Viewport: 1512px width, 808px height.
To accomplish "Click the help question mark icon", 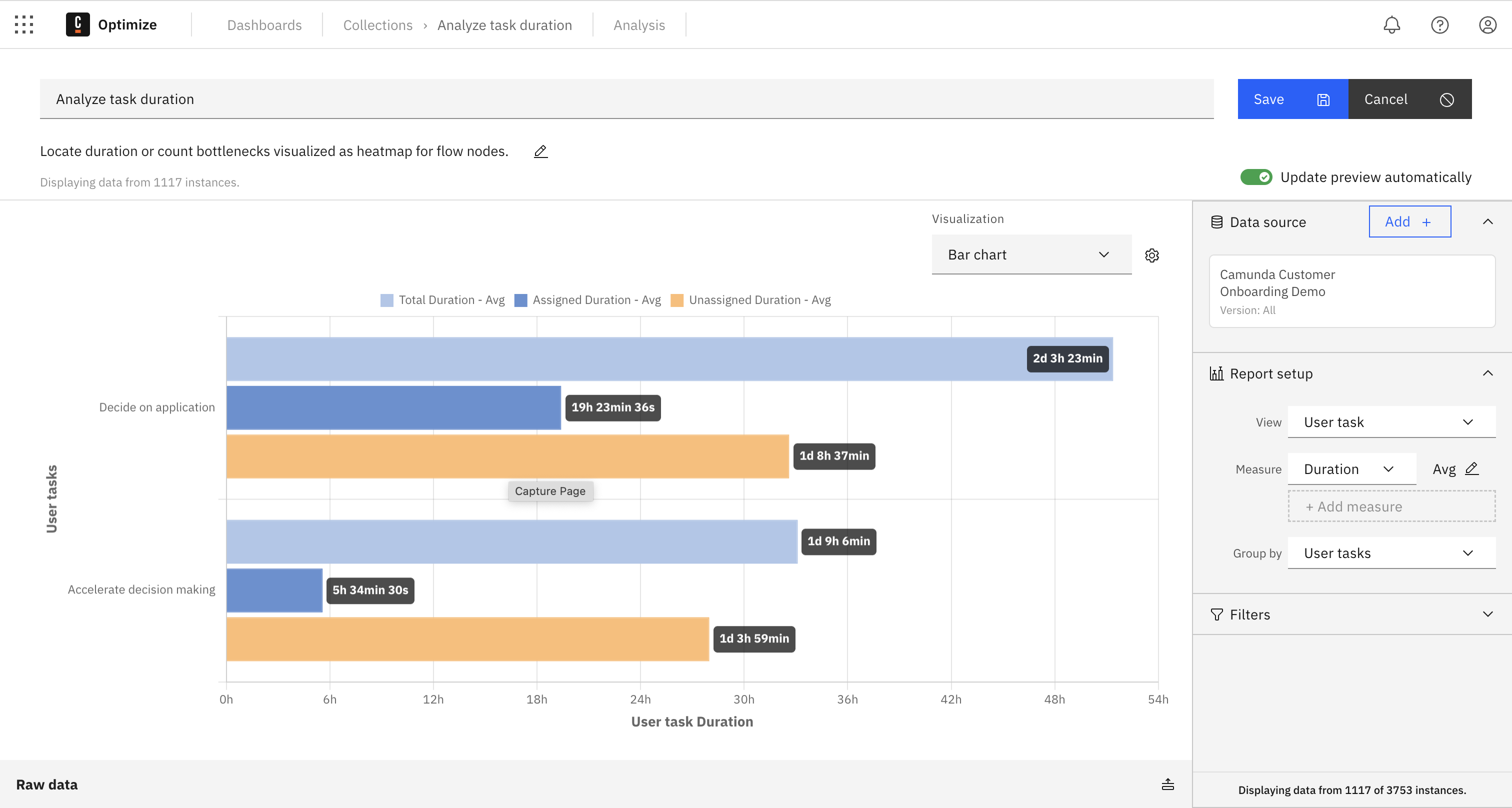I will coord(1440,24).
